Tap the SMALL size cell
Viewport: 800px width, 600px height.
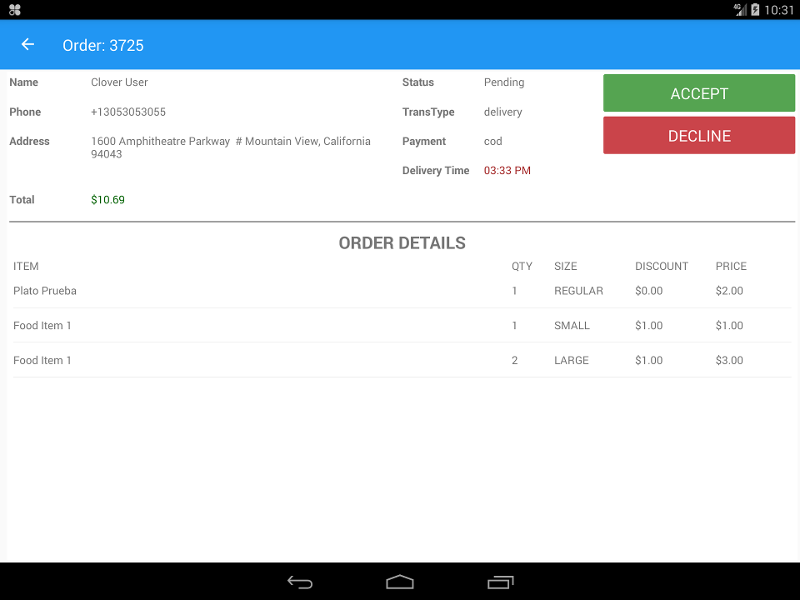point(572,326)
